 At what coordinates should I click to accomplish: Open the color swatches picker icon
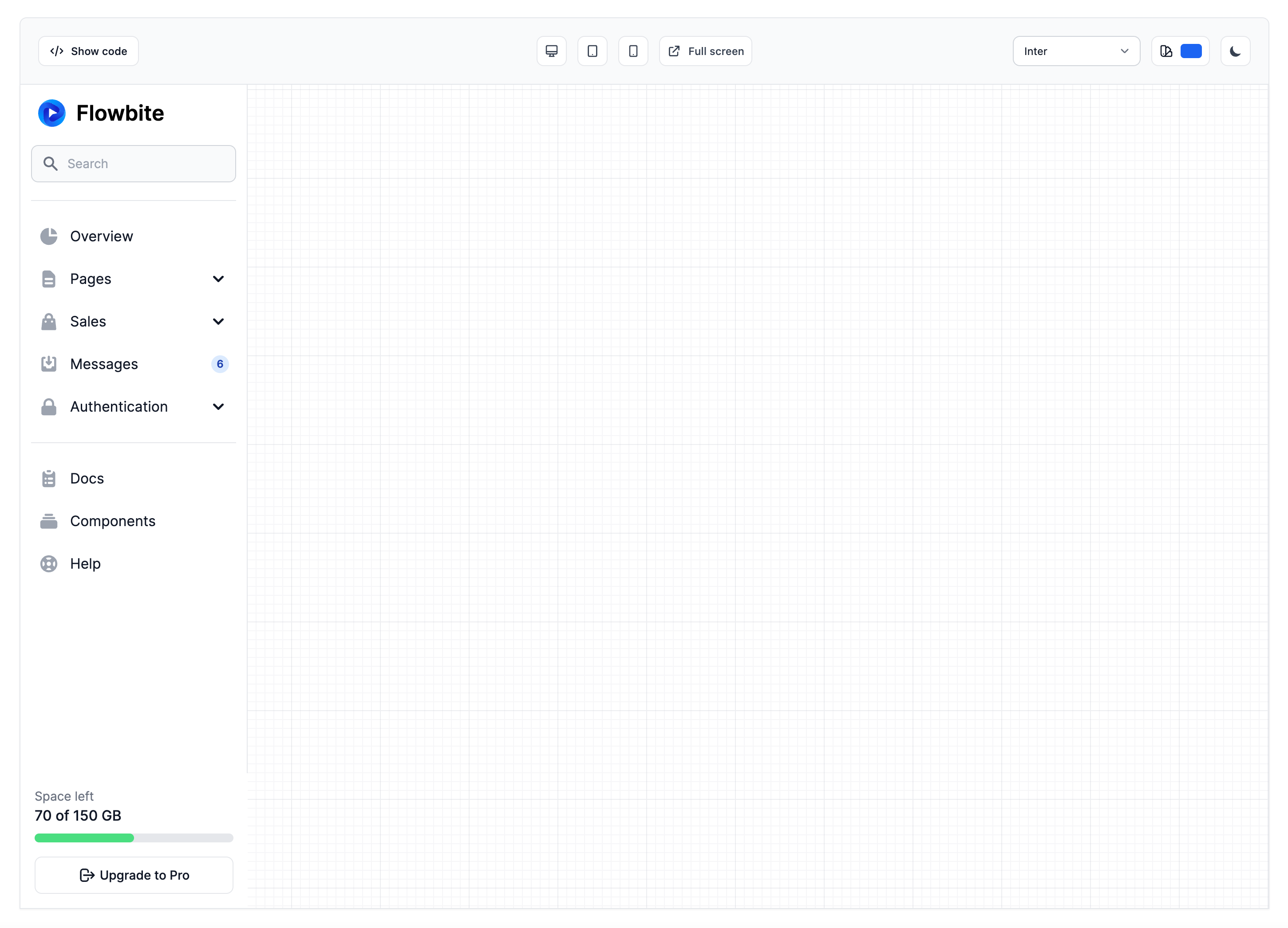click(x=1166, y=51)
